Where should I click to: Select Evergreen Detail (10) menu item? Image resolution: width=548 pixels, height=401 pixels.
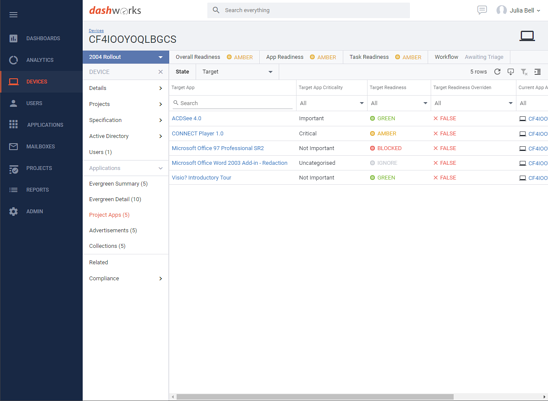point(115,199)
